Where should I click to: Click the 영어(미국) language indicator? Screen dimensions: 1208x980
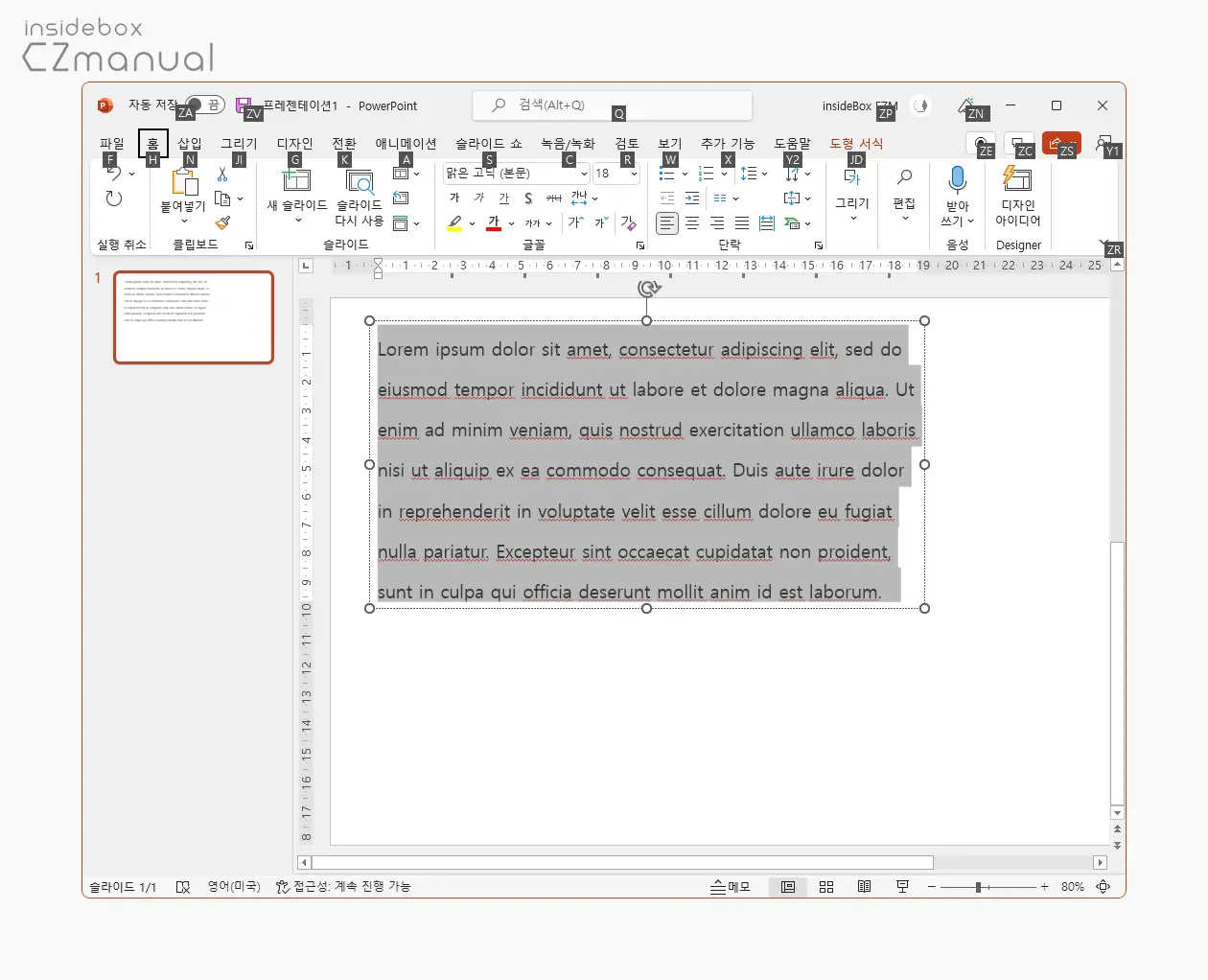[x=234, y=887]
